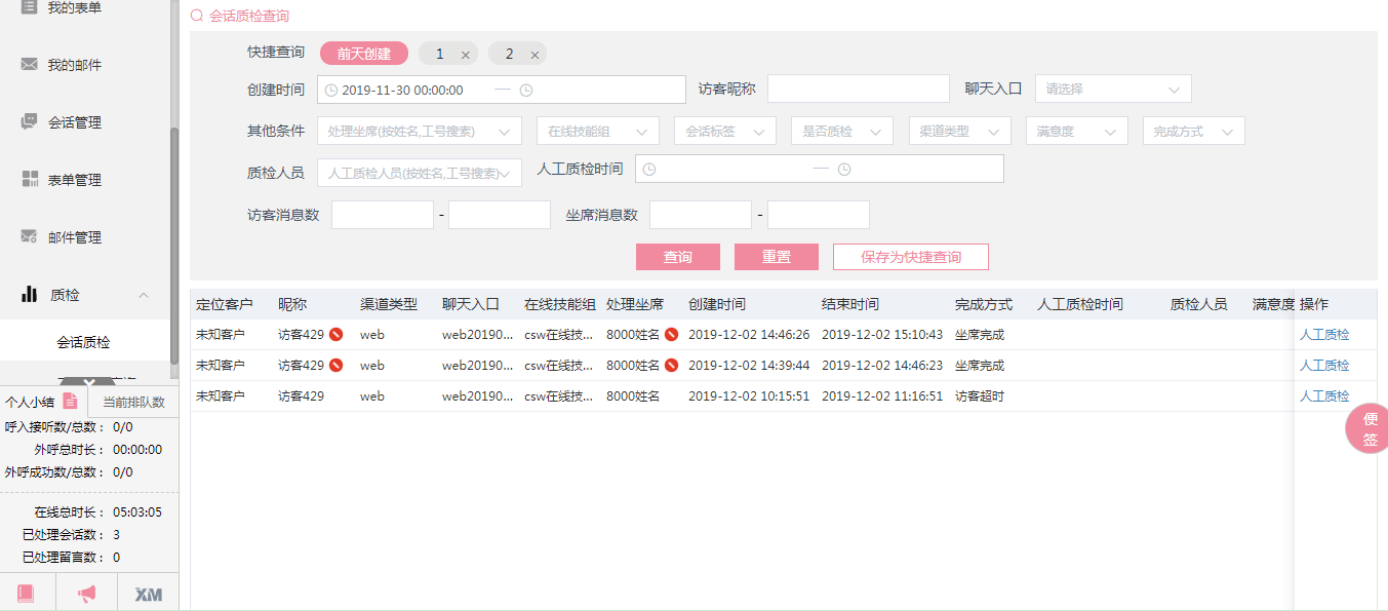Image resolution: width=1388 pixels, height=611 pixels.
Task: Click the 邮件管理 mail icon in sidebar
Action: (x=29, y=237)
